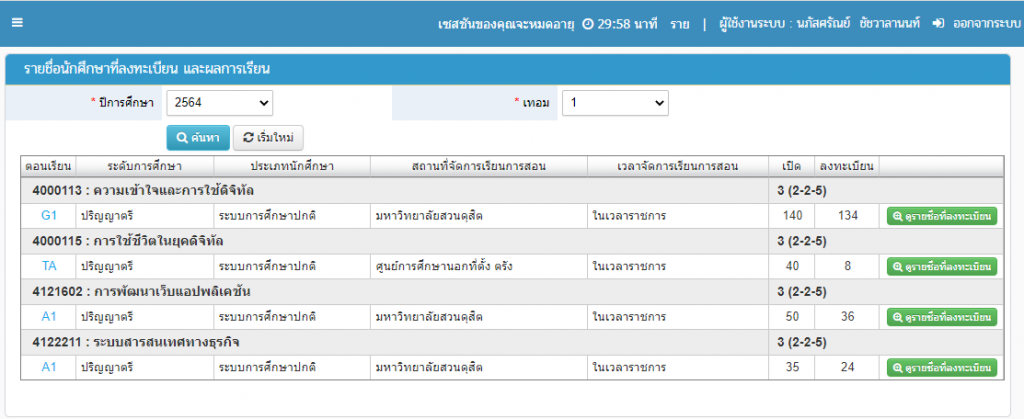
Task: View registered student list for course 4121602
Action: (x=942, y=317)
